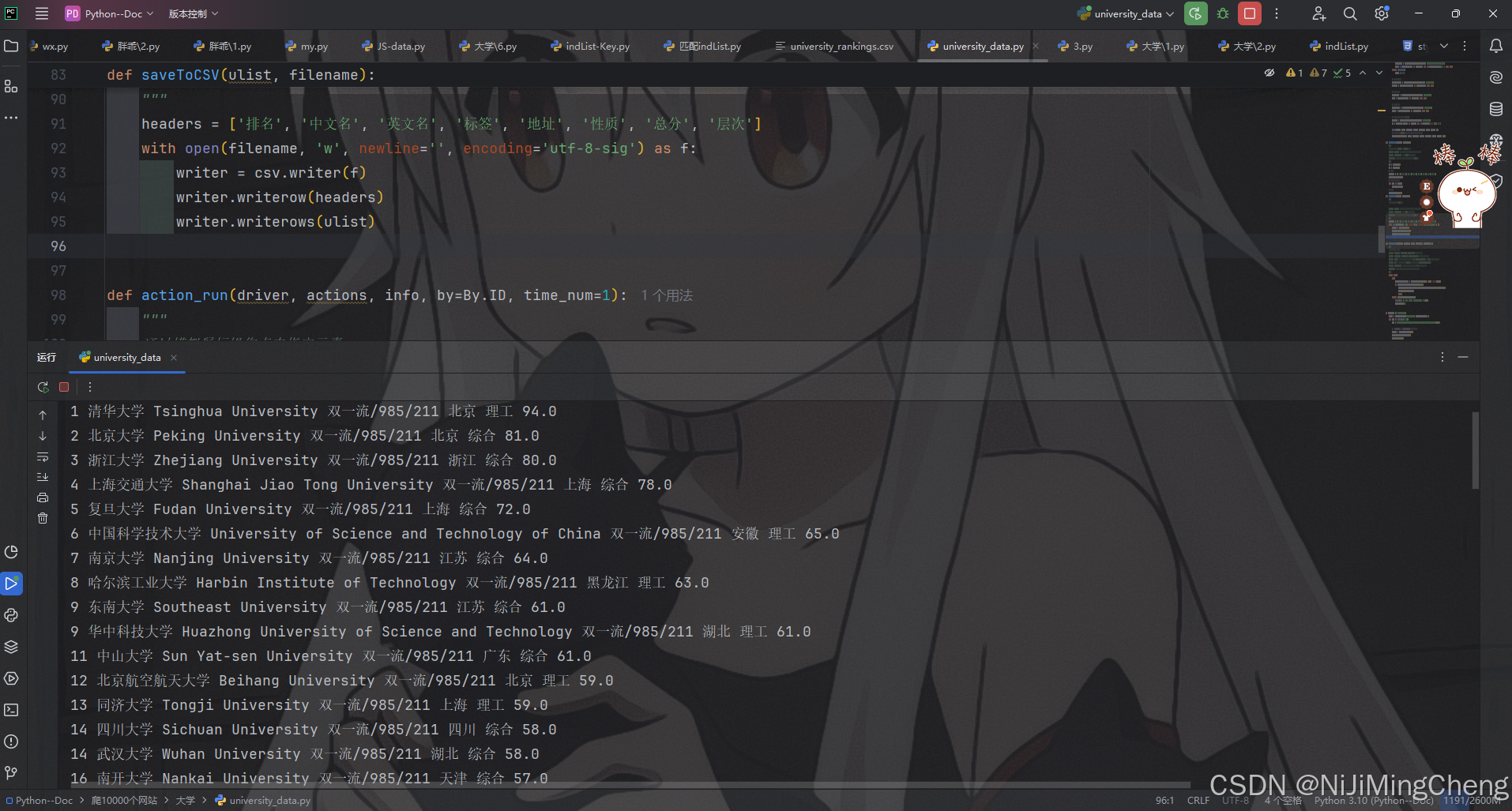Click 大学 breadcrumb folder
This screenshot has height=811, width=1512.
[185, 800]
